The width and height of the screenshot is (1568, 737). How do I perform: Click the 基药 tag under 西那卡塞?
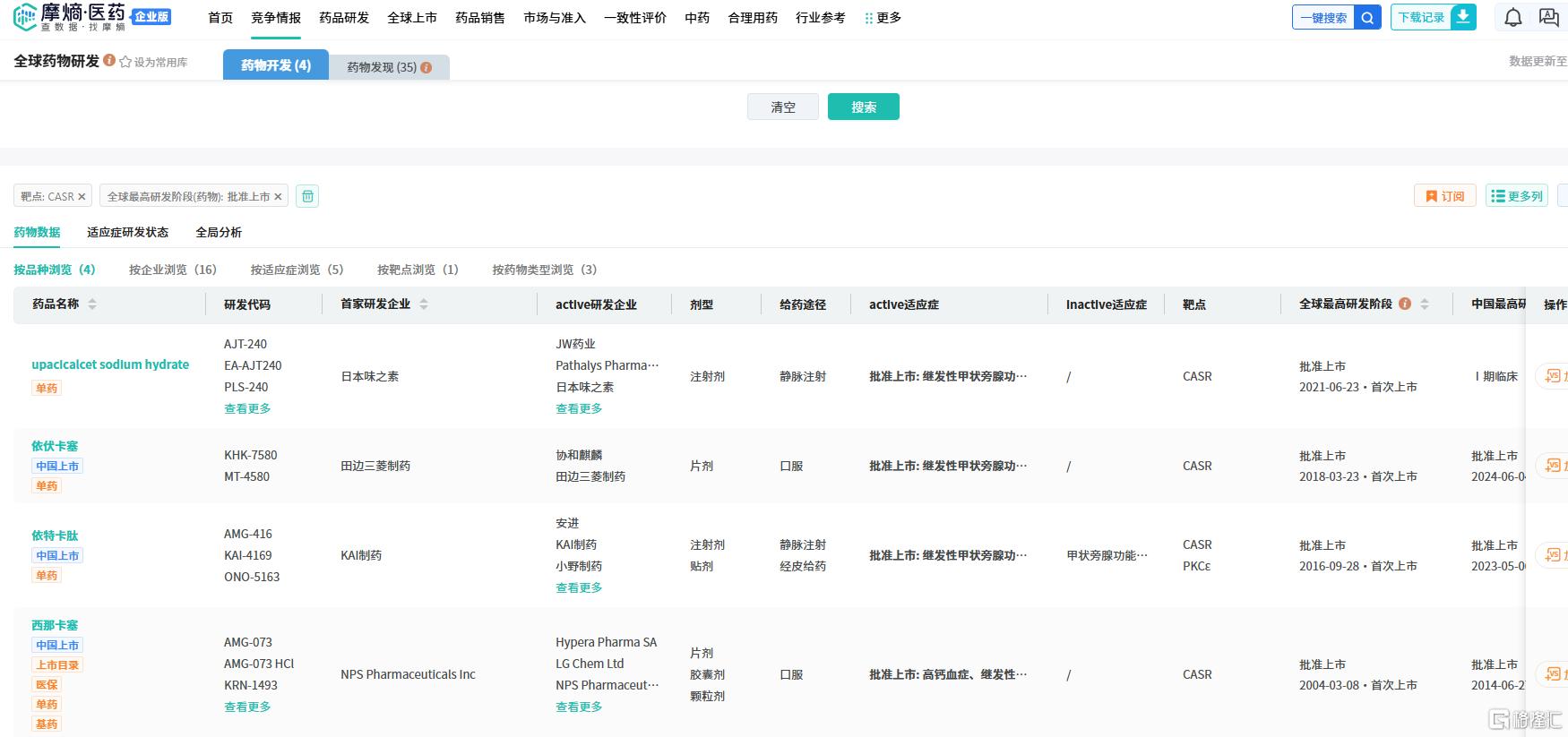pyautogui.click(x=47, y=724)
